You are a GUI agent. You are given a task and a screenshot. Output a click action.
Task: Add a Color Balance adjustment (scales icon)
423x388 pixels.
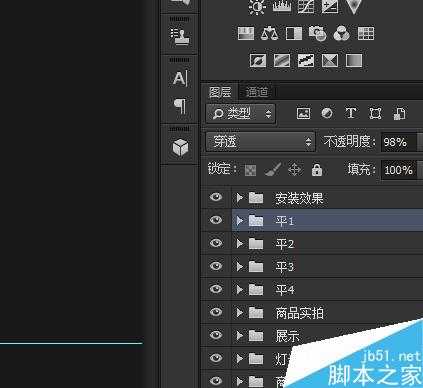269,33
